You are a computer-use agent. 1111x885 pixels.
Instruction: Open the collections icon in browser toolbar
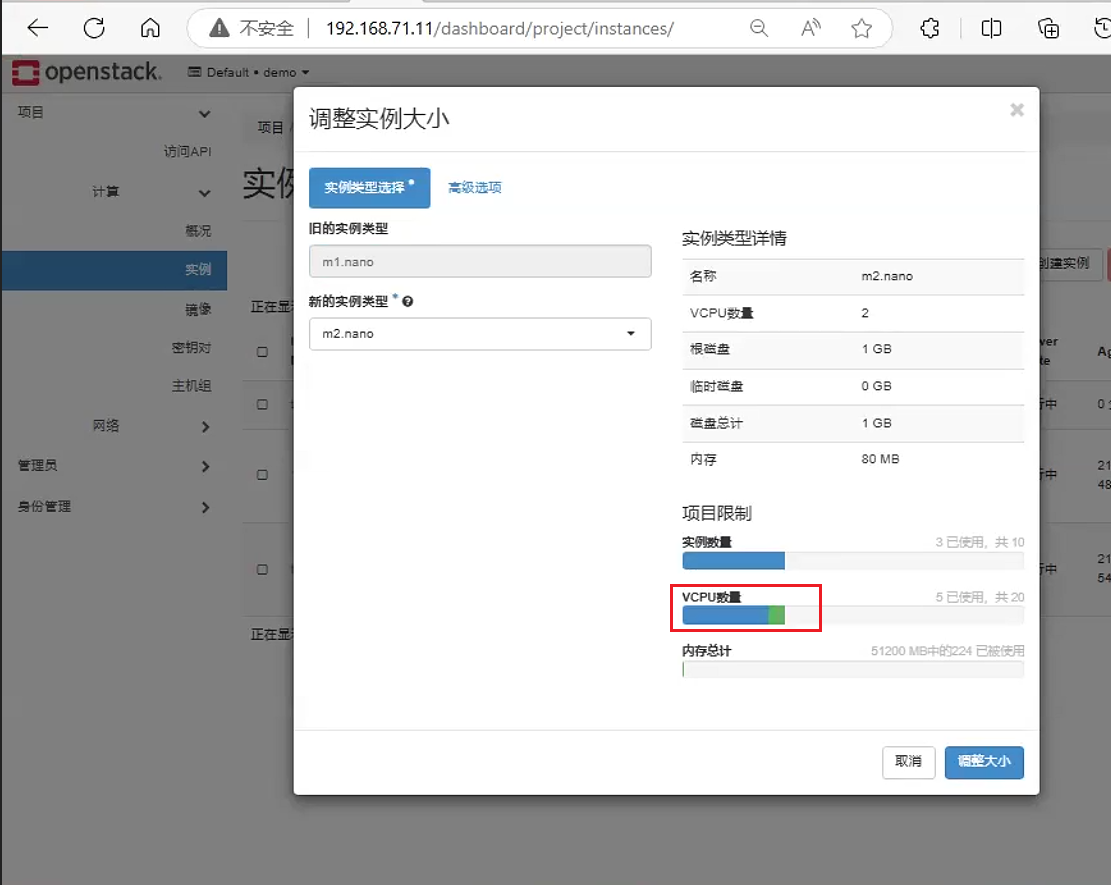tap(1048, 28)
